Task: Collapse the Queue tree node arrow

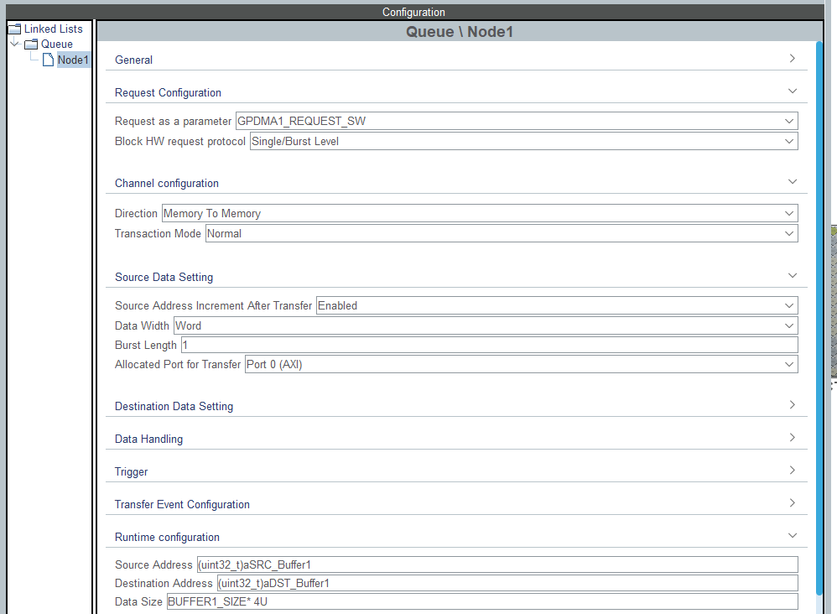Action: 15,43
